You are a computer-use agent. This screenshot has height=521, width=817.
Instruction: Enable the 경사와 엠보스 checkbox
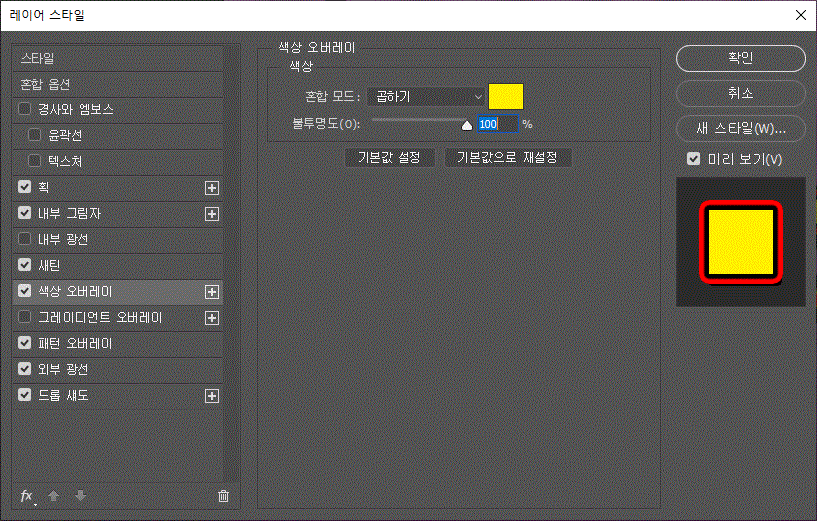24,109
